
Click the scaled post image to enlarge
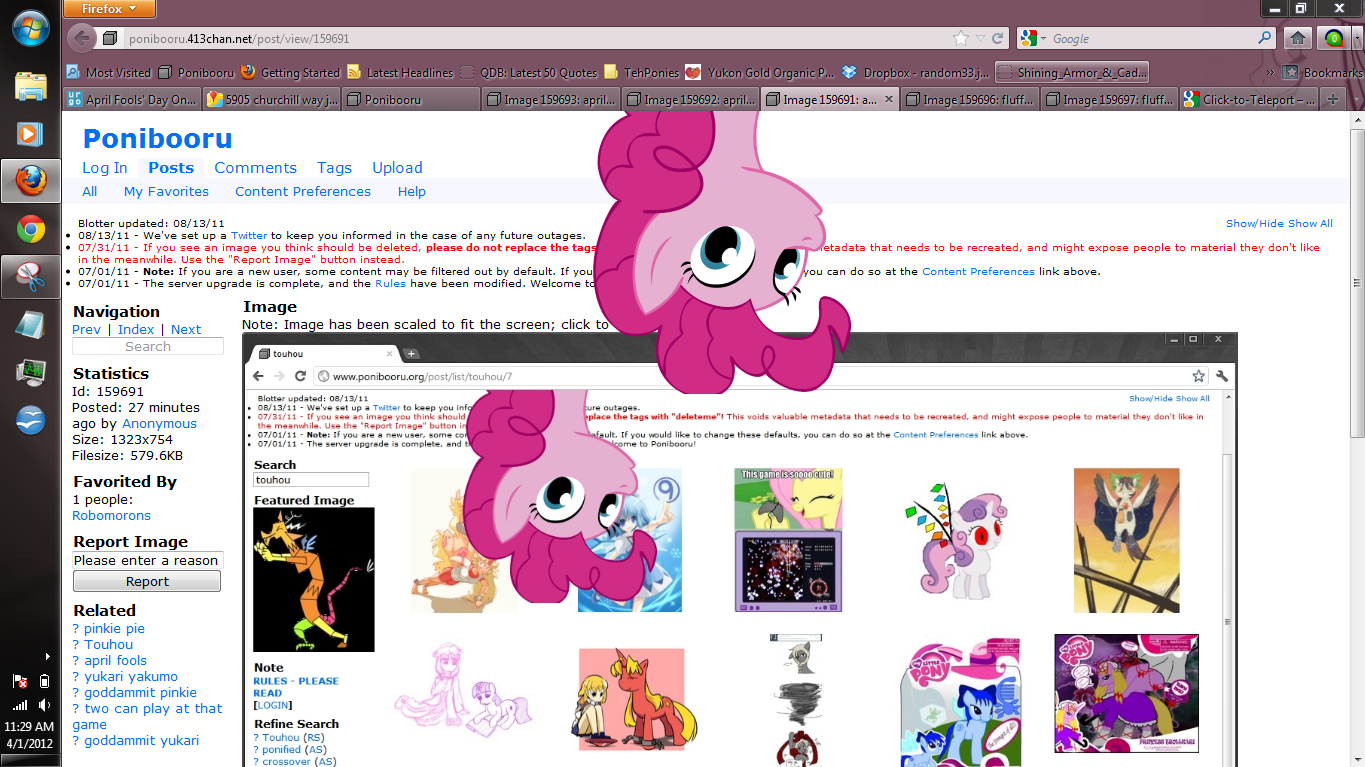[x=740, y=550]
